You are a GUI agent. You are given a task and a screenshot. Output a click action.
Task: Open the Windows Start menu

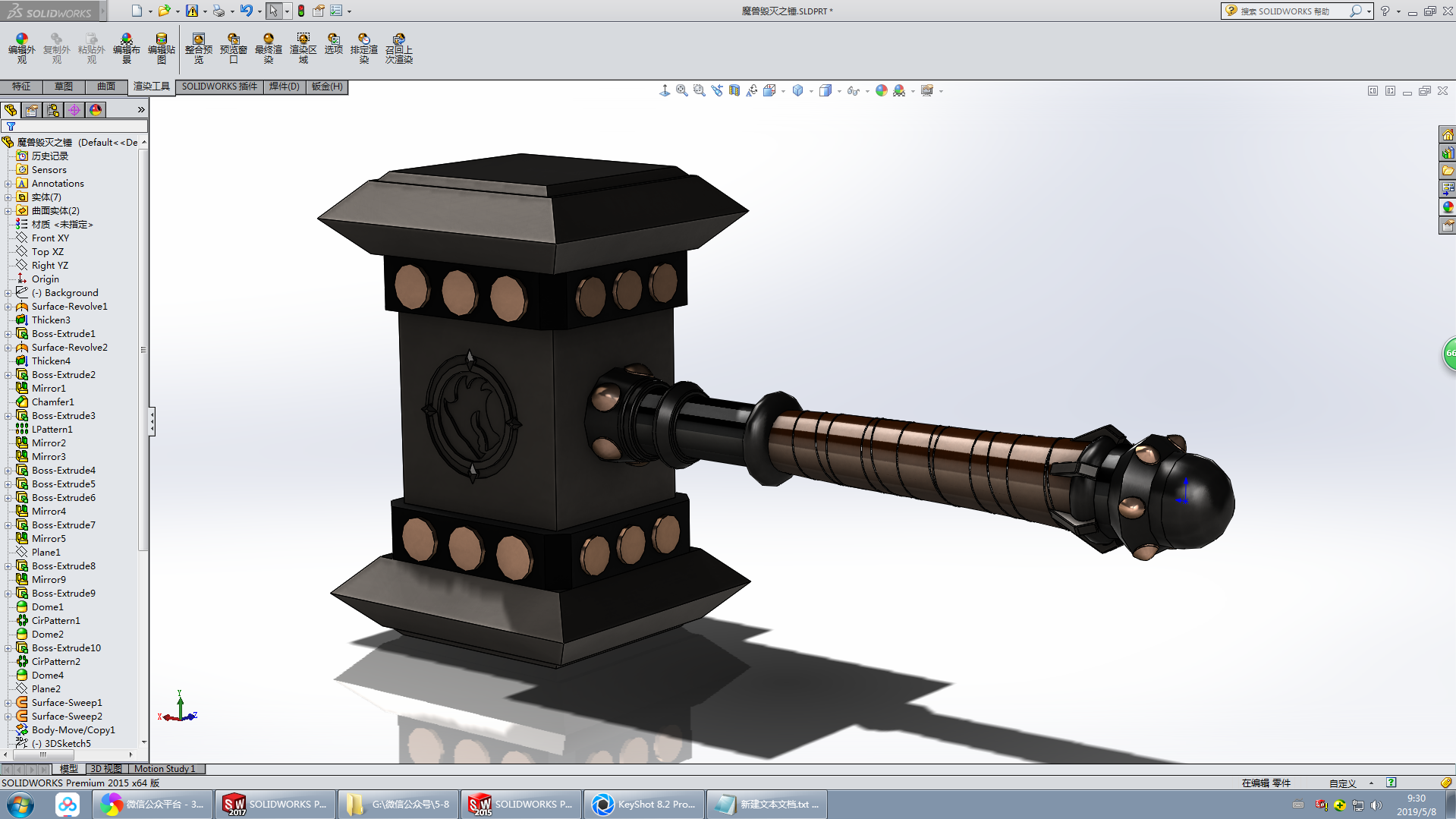[x=20, y=805]
